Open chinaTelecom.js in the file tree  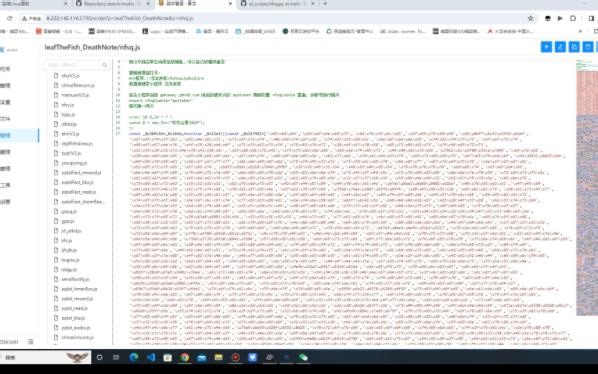[x=78, y=85]
